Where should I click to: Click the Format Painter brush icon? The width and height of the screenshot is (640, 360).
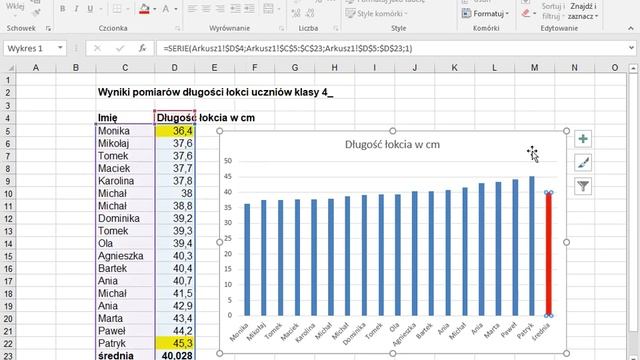tap(36, 13)
